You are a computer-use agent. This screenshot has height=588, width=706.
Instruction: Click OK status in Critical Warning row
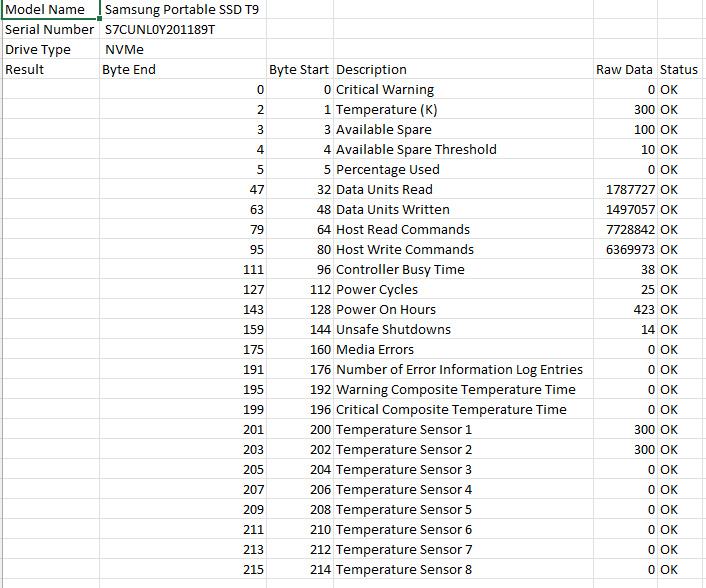pos(681,89)
